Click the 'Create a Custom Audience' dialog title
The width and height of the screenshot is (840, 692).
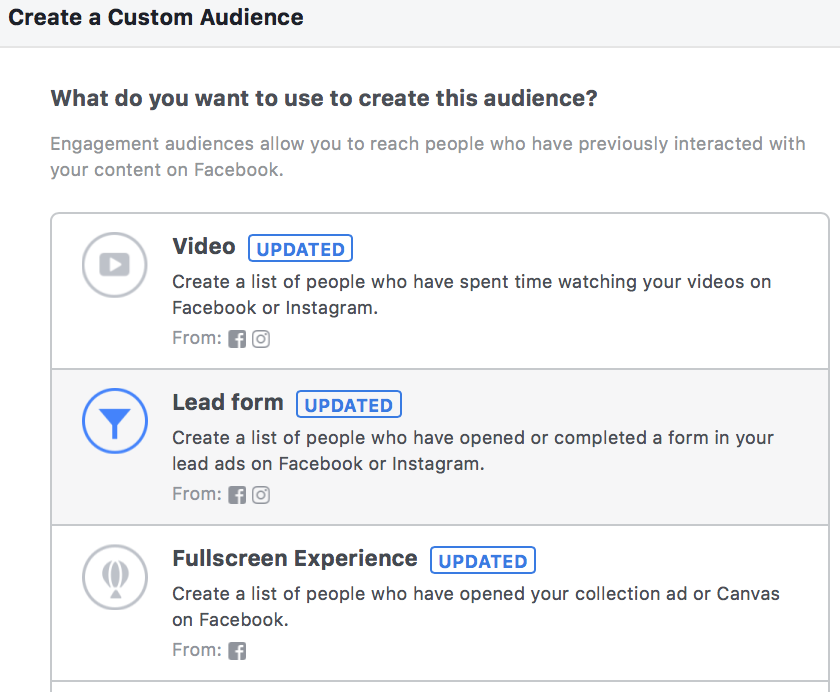pyautogui.click(x=156, y=18)
